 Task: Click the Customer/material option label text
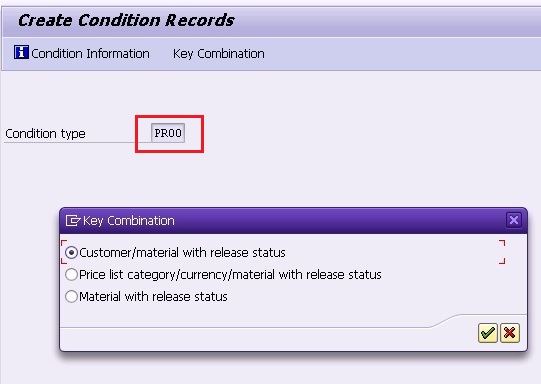click(x=182, y=253)
